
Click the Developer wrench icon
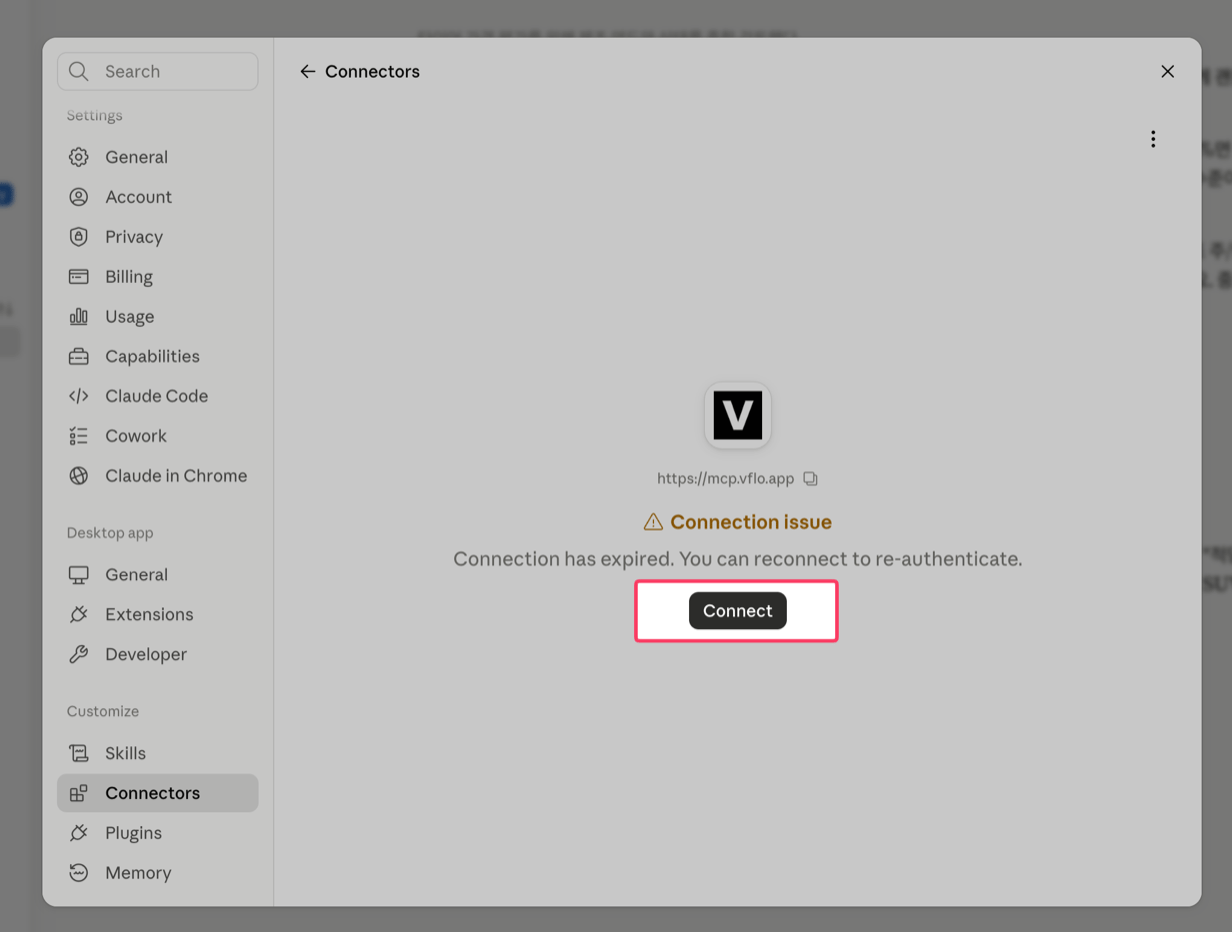pos(79,655)
